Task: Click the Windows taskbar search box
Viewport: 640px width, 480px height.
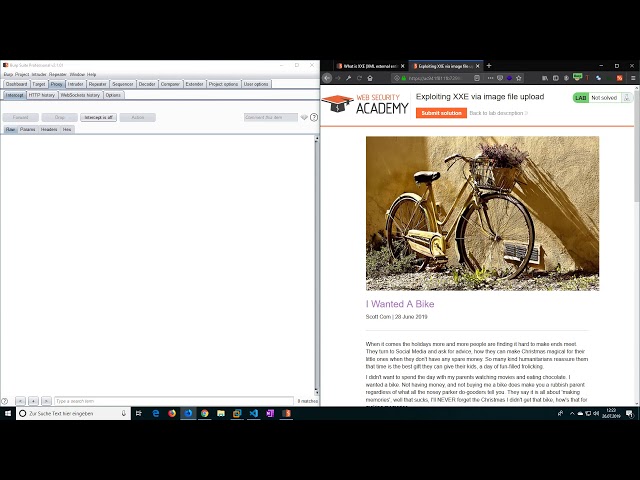Action: [x=73, y=413]
